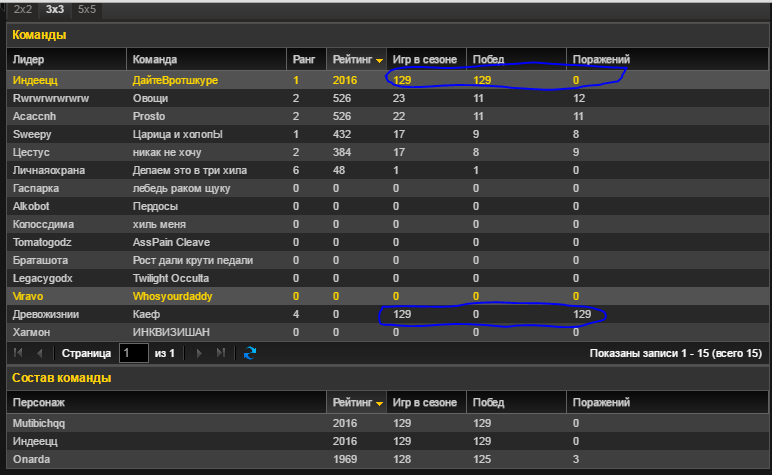Click the next page arrow icon

click(198, 353)
